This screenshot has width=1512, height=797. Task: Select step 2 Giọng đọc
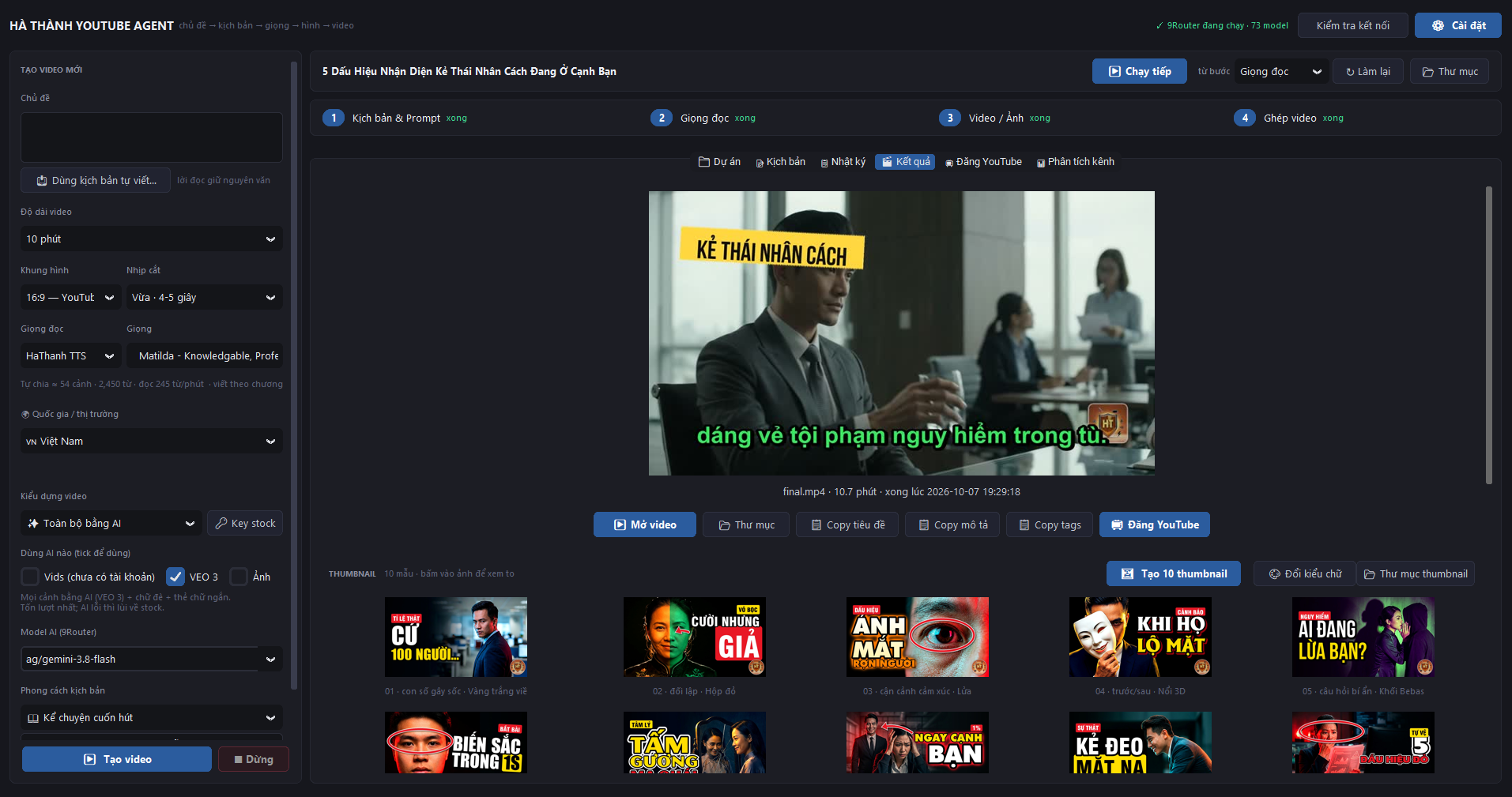pyautogui.click(x=703, y=118)
